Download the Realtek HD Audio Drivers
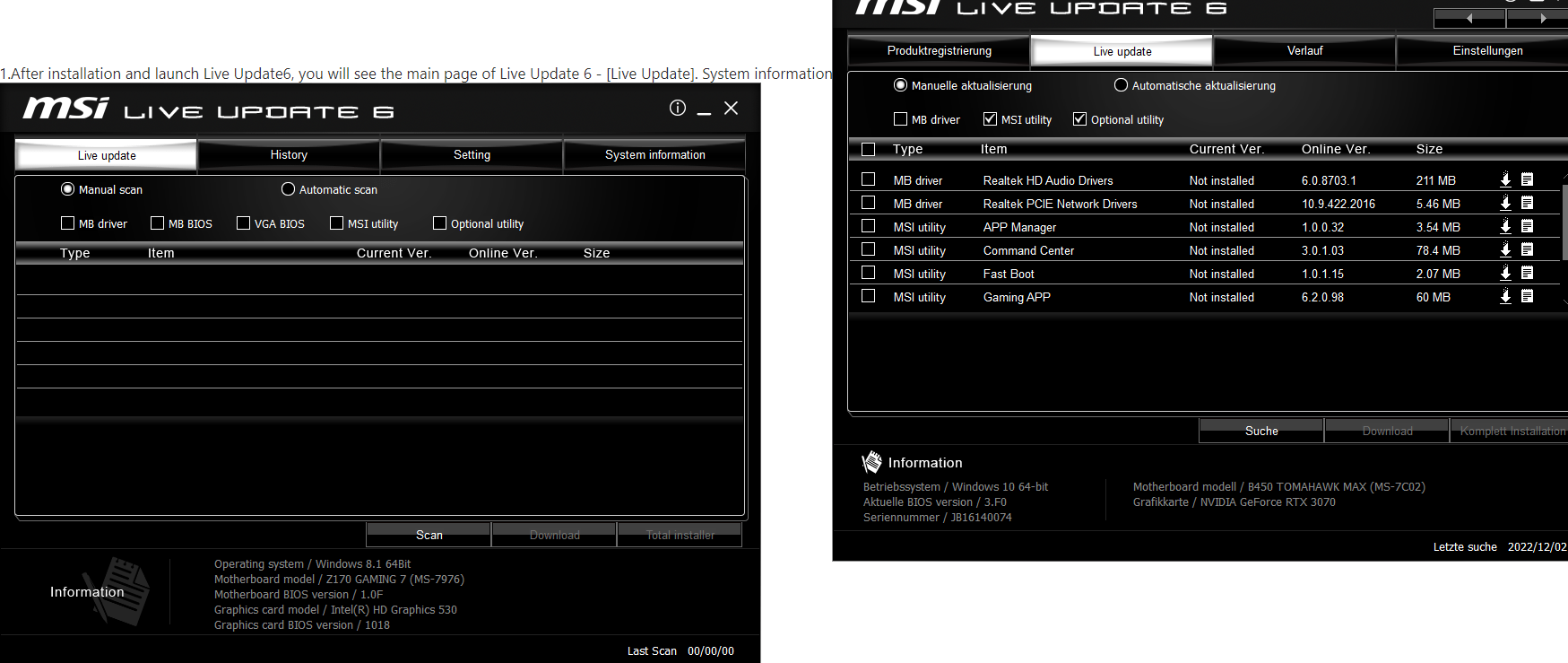 click(x=1505, y=179)
